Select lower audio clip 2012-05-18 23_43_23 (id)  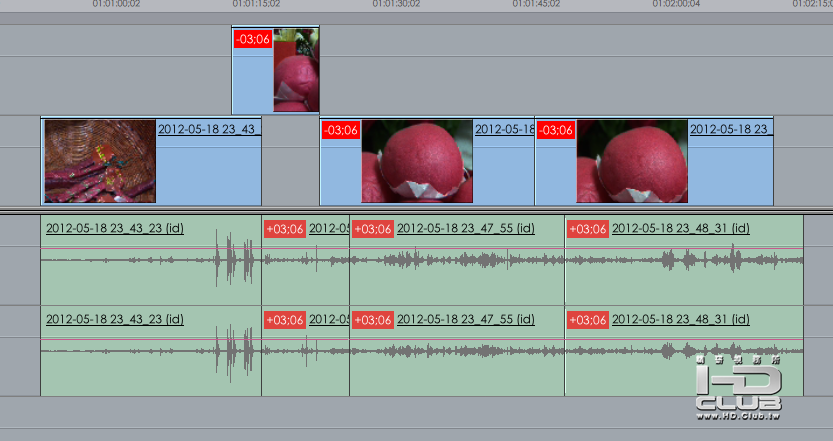tap(151, 351)
